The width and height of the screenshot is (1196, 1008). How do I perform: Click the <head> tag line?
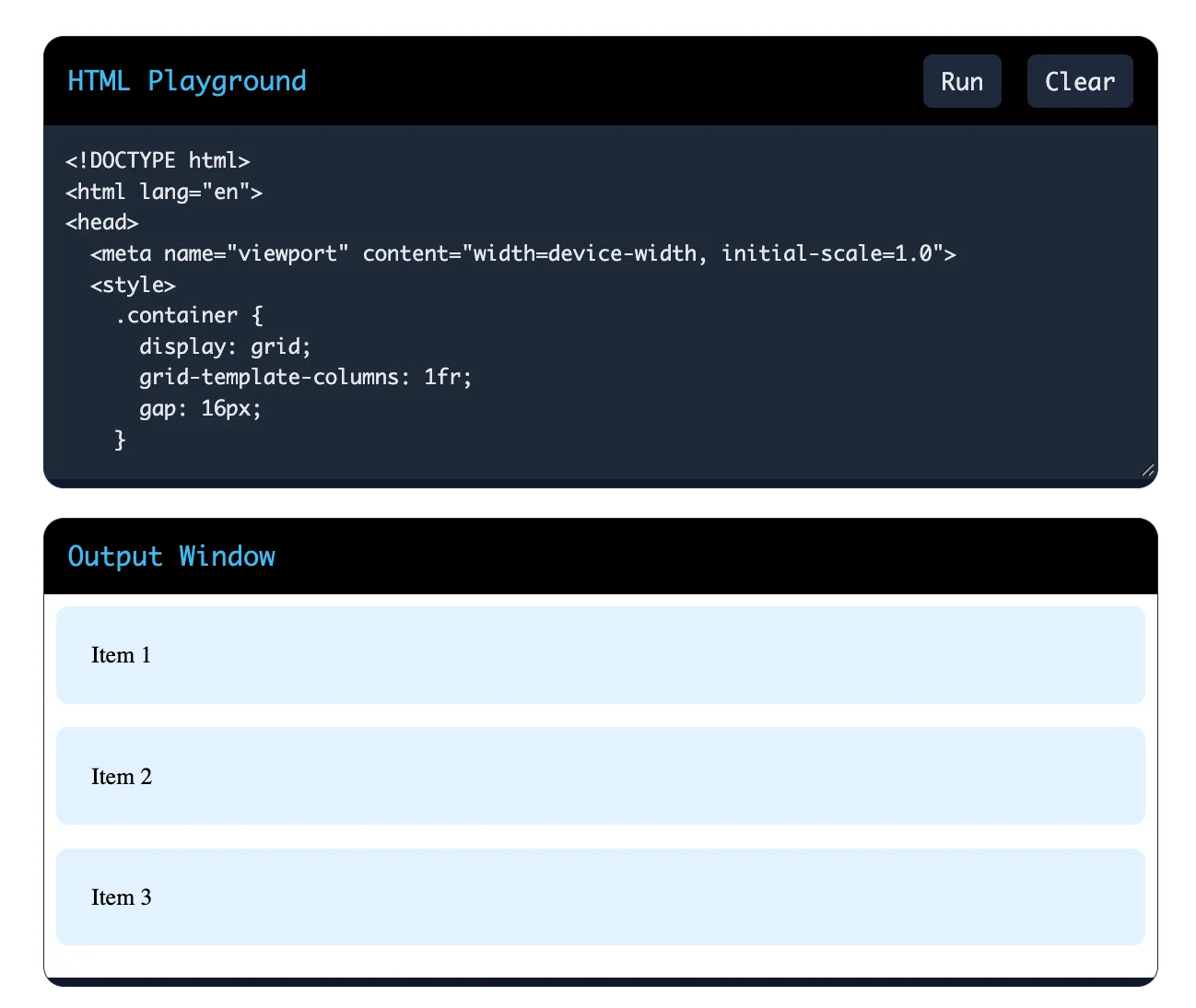(102, 222)
